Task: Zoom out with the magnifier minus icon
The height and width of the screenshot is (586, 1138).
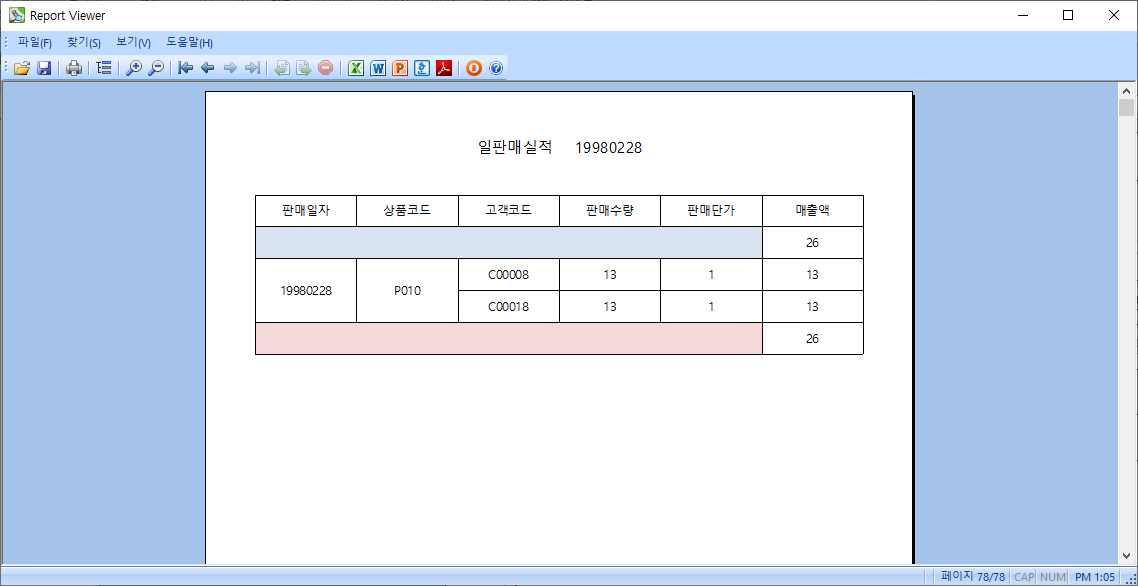Action: click(x=155, y=68)
